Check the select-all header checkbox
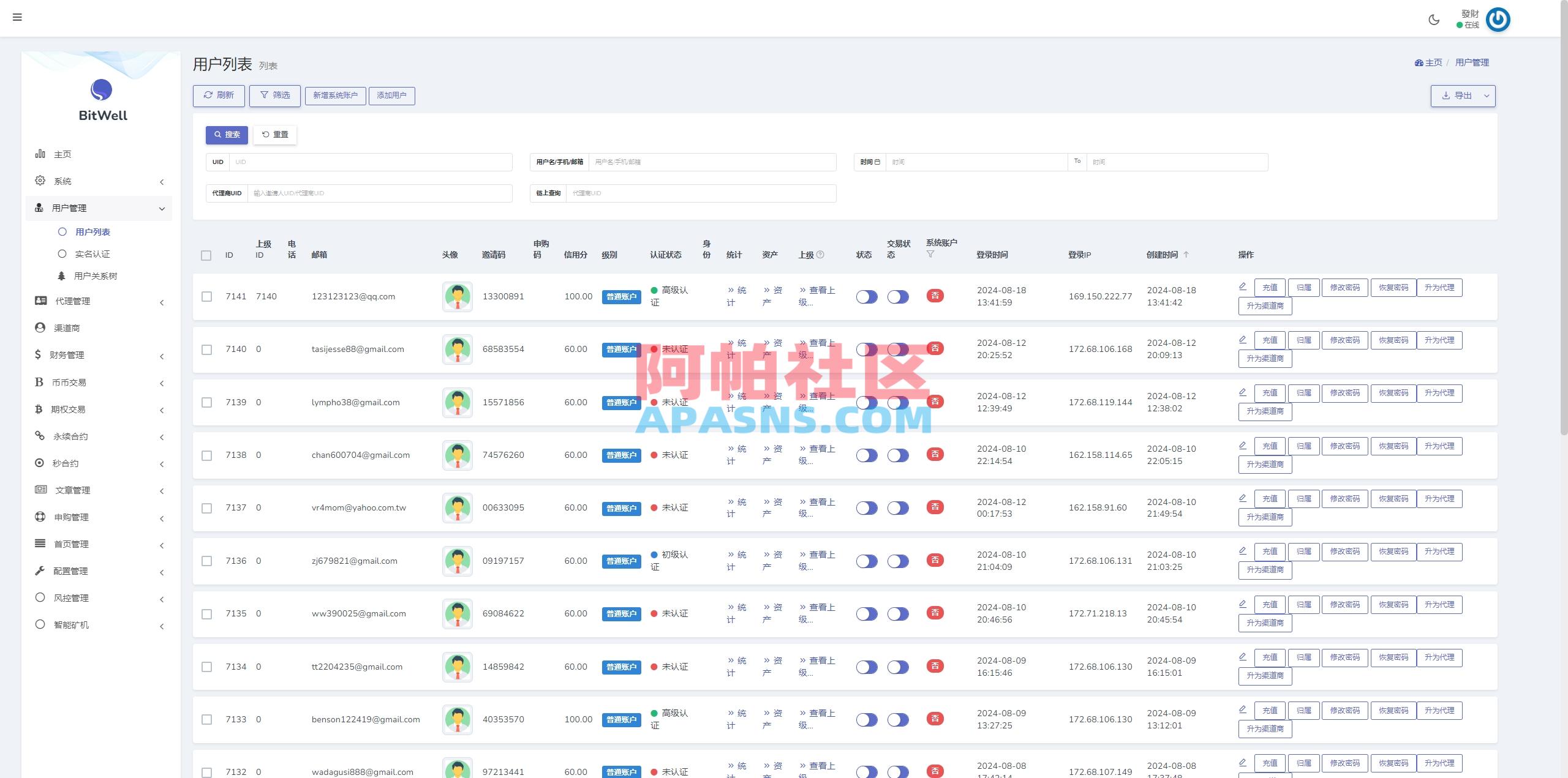Screen dimensions: 1568x778 206,255
